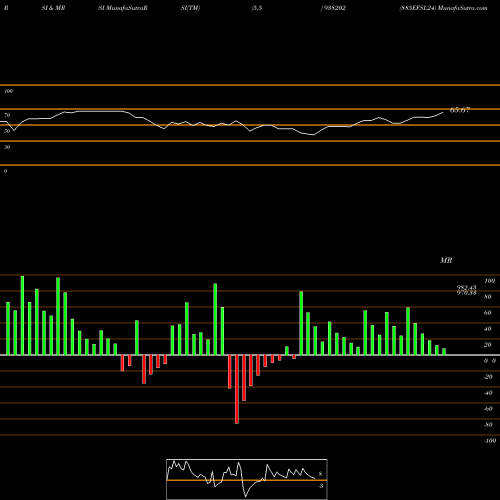Click the 'SI MunafaSutraR' header text
Viewport: 500px width, 500px height.
click(x=123, y=8)
